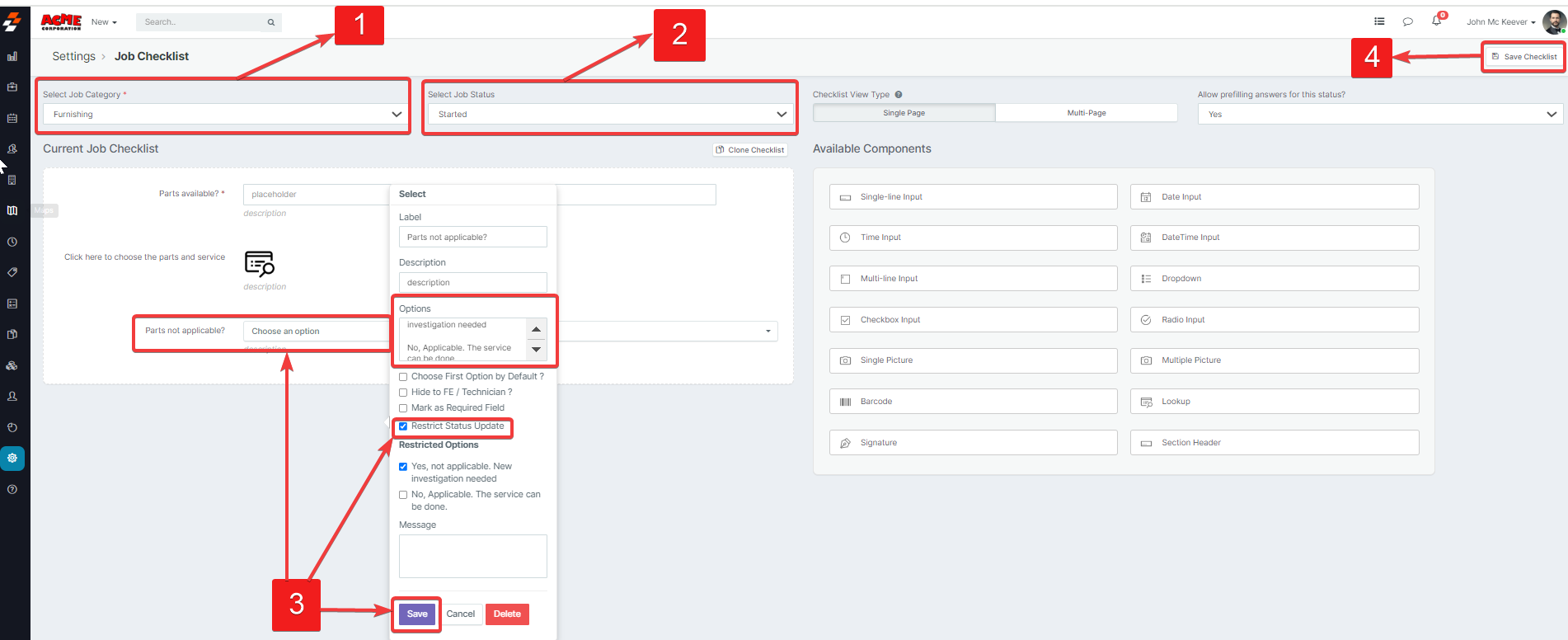Click the history icon above settings gear
This screenshot has height=640, width=1568.
coord(12,427)
